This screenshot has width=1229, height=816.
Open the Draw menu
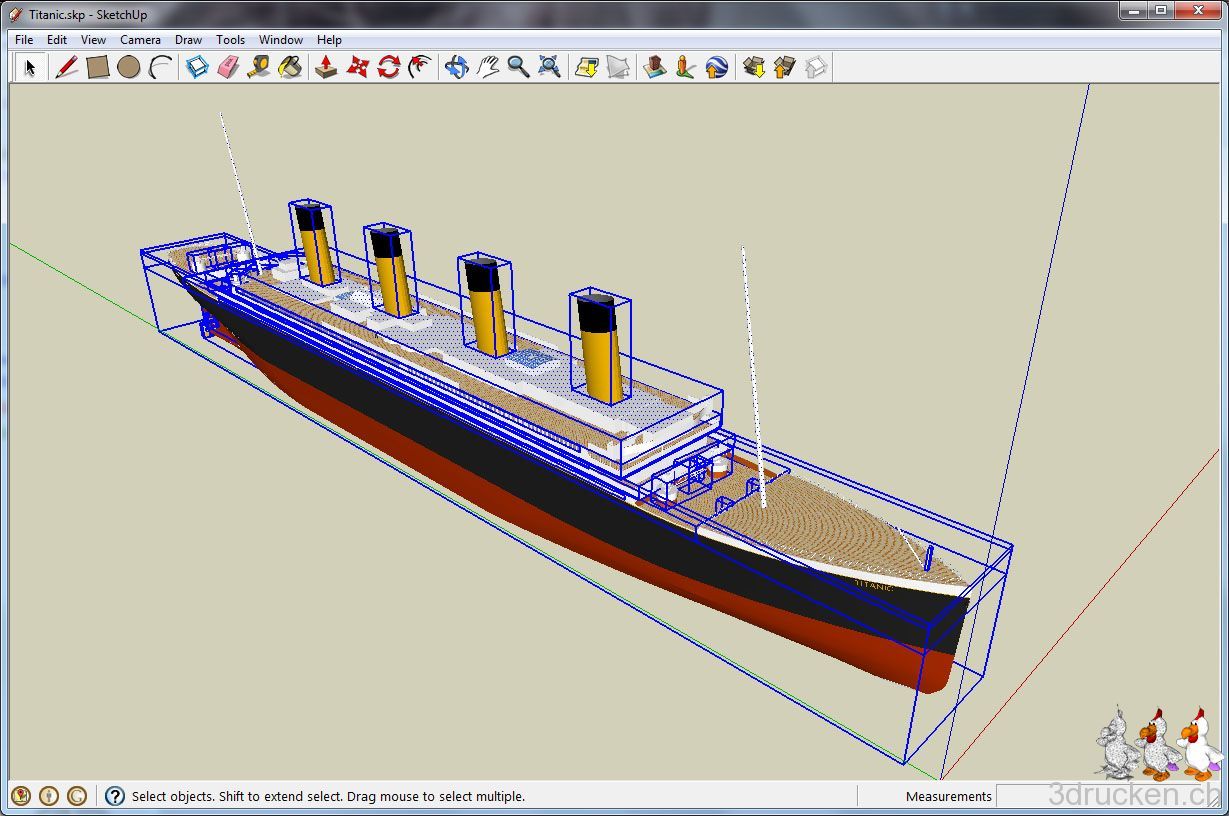pos(188,40)
